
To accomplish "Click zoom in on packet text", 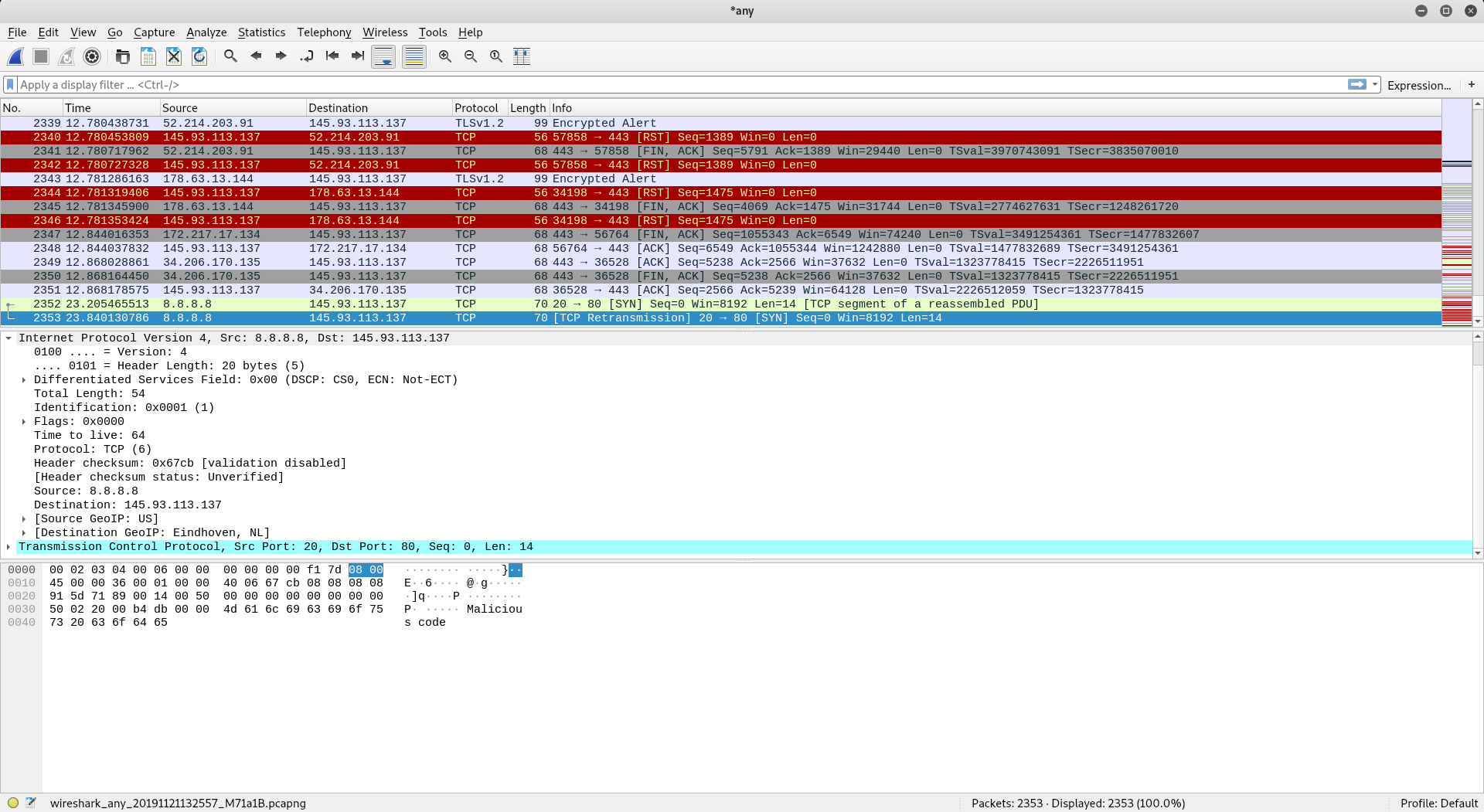I will (445, 56).
